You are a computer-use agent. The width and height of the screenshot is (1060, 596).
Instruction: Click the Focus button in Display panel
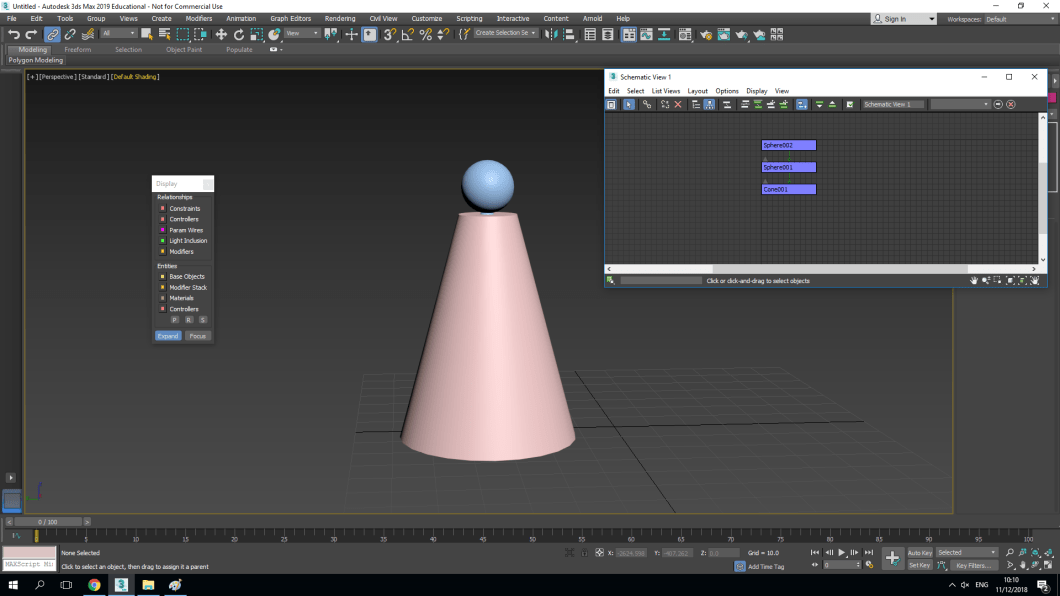click(x=198, y=336)
